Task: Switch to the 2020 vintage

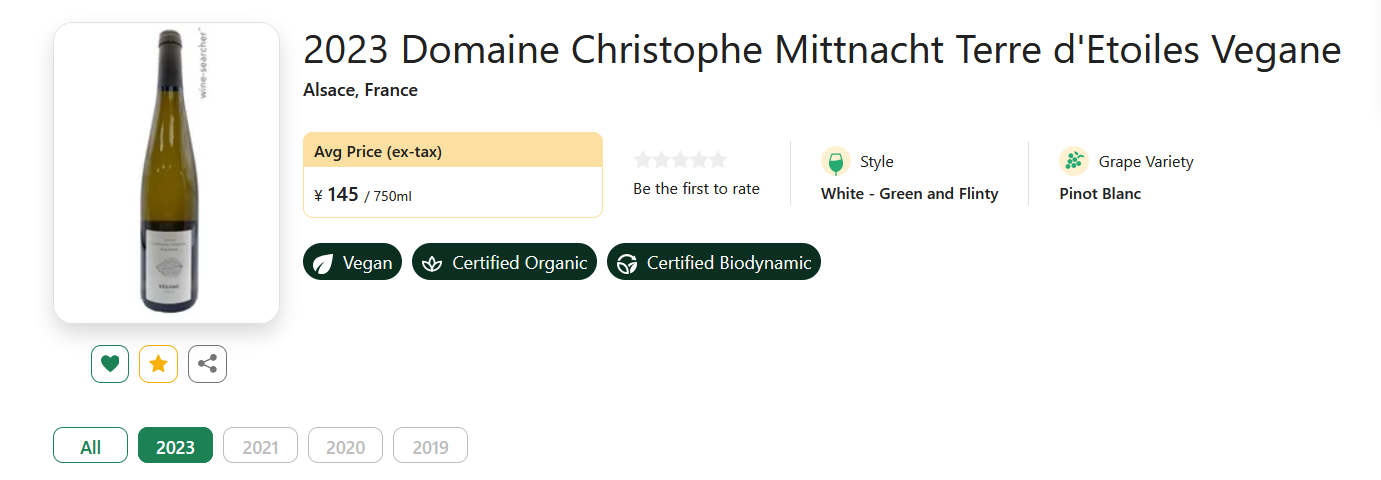Action: (345, 446)
